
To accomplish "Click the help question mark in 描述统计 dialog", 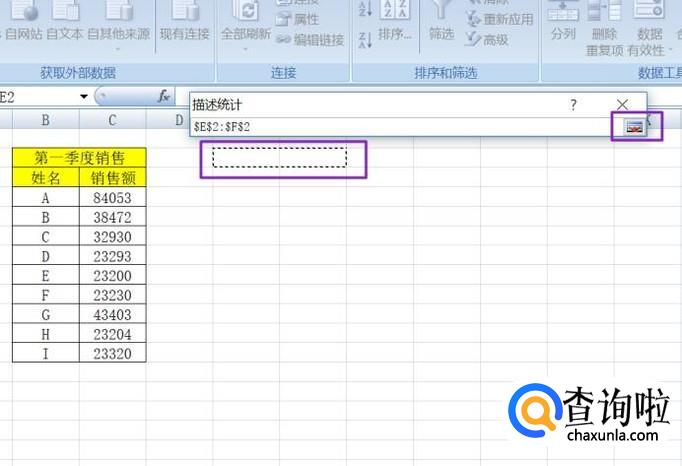I will [573, 104].
